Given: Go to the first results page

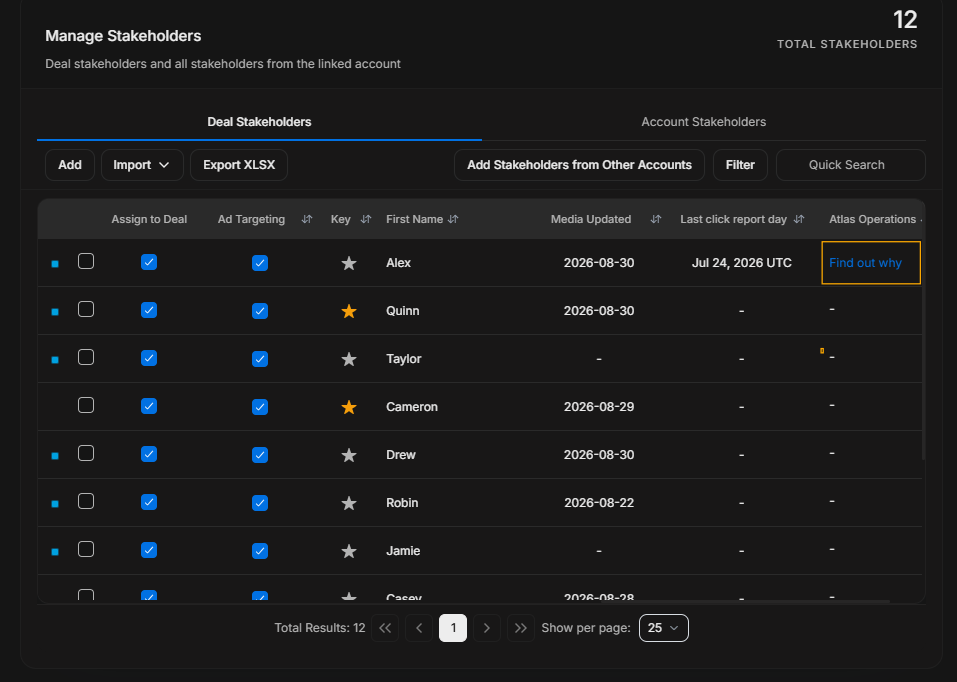Looking at the screenshot, I should coord(385,628).
